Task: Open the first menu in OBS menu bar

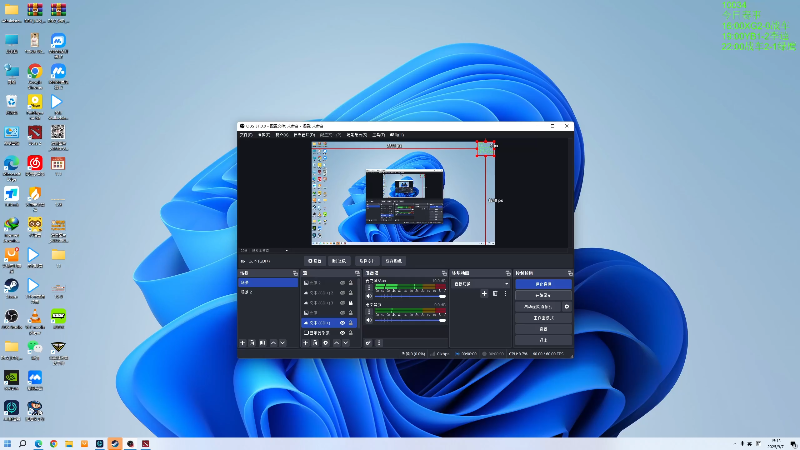Action: (246, 135)
